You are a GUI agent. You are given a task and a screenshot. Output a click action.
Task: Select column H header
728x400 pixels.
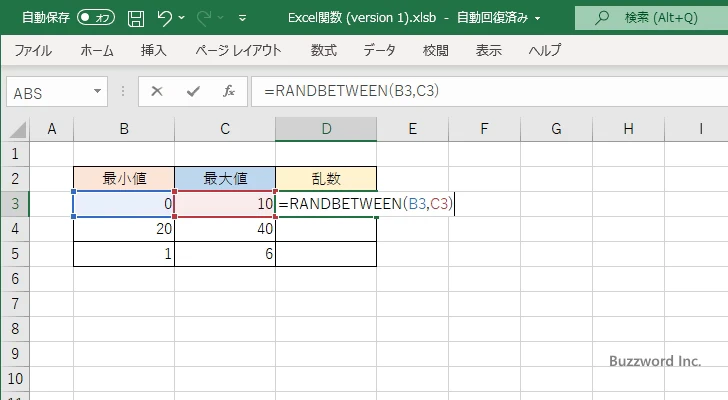pos(628,129)
